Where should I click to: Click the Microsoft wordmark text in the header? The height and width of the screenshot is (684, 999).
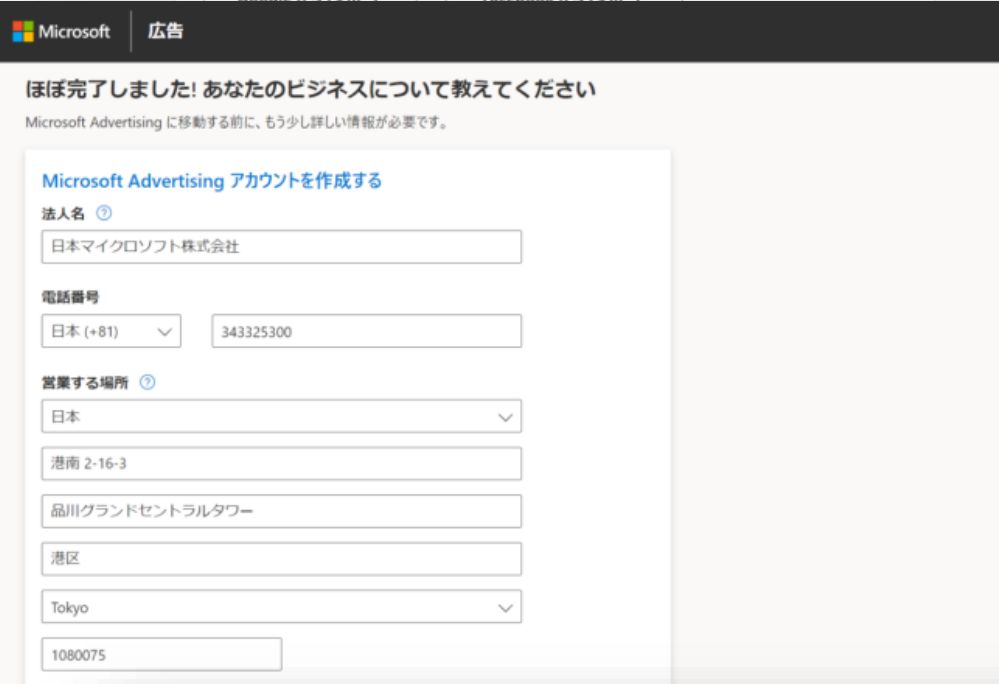pos(74,32)
